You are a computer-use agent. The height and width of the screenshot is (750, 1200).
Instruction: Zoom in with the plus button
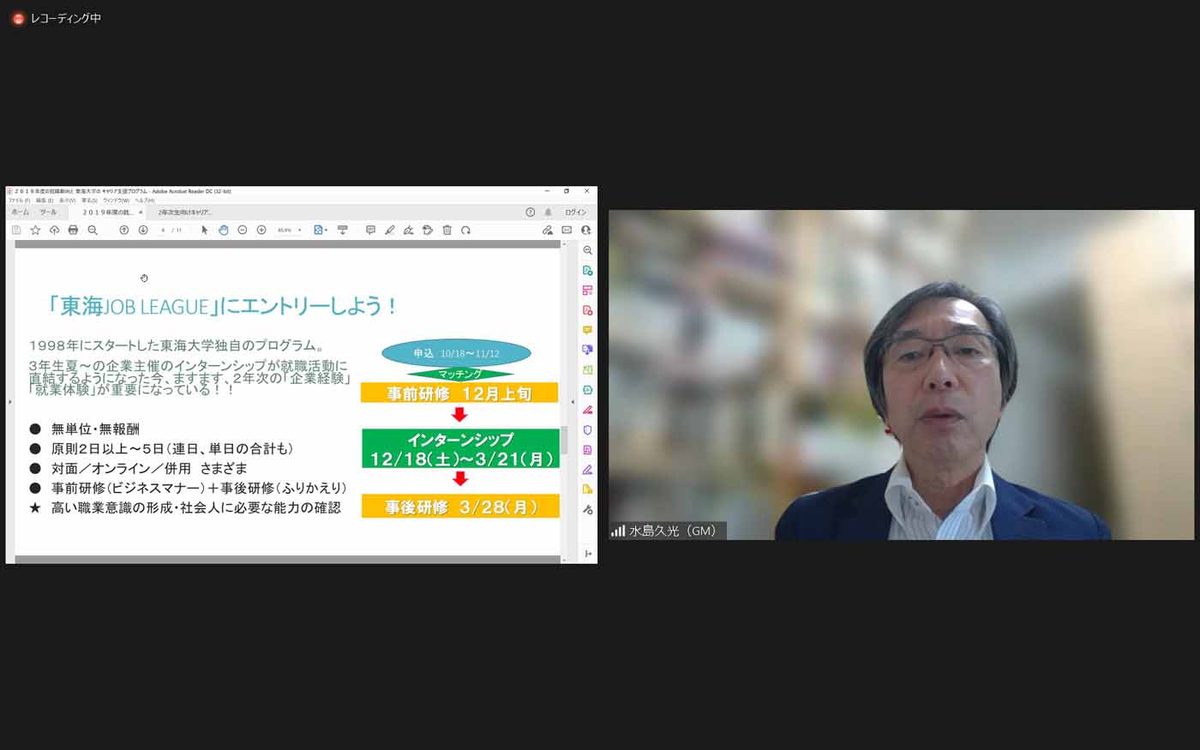click(261, 230)
